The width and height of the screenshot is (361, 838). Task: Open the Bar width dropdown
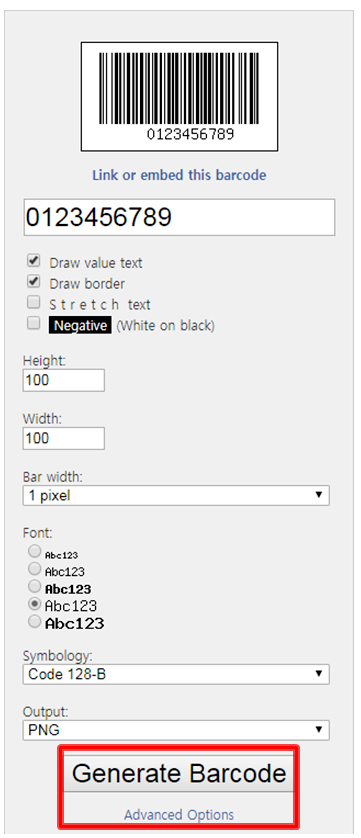click(x=176, y=495)
